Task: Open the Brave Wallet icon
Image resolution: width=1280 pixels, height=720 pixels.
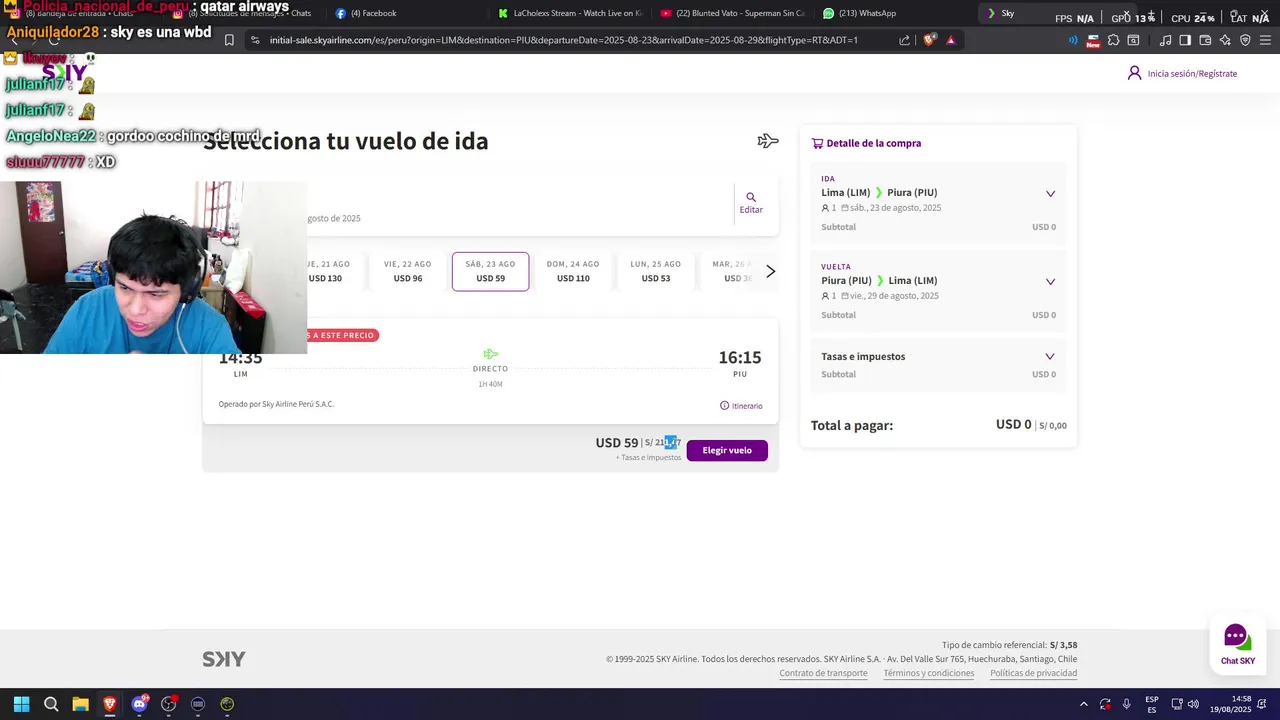Action: tap(1205, 40)
